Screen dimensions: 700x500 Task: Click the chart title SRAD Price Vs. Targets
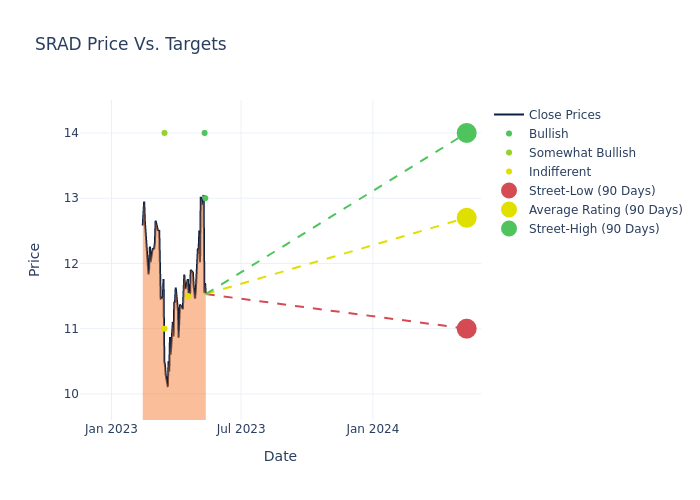pyautogui.click(x=130, y=45)
